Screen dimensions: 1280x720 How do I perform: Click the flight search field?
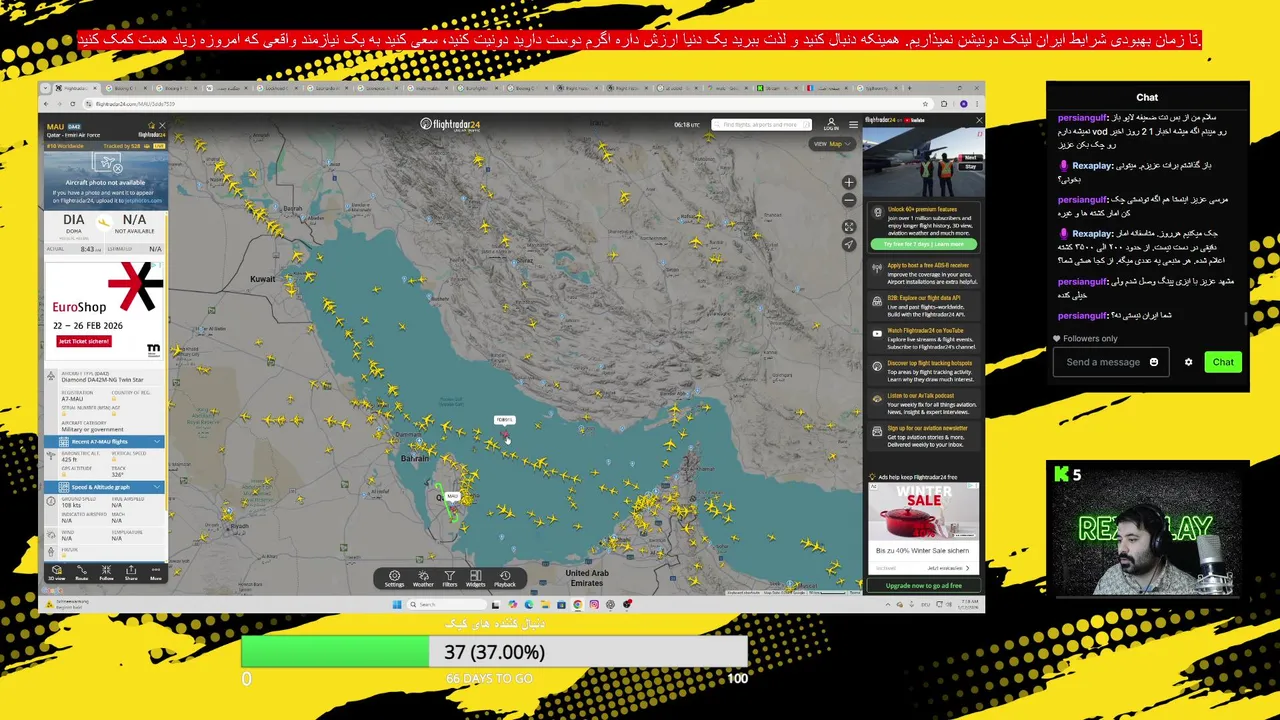761,125
